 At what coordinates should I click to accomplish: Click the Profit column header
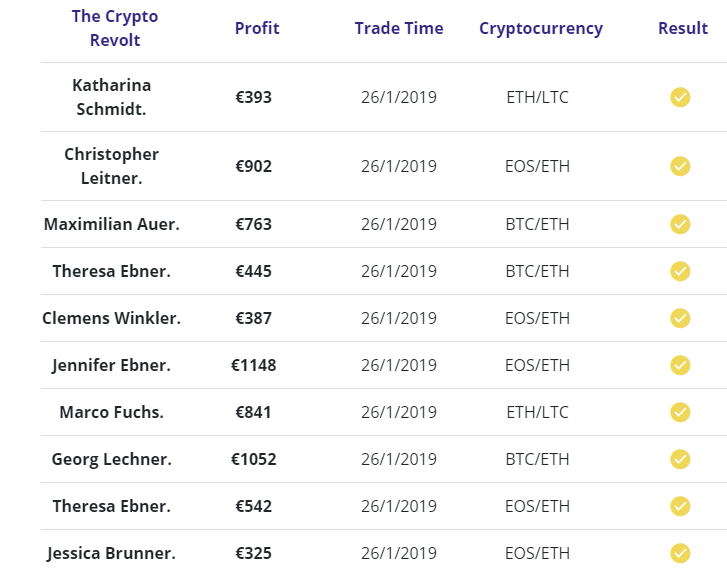pos(257,28)
